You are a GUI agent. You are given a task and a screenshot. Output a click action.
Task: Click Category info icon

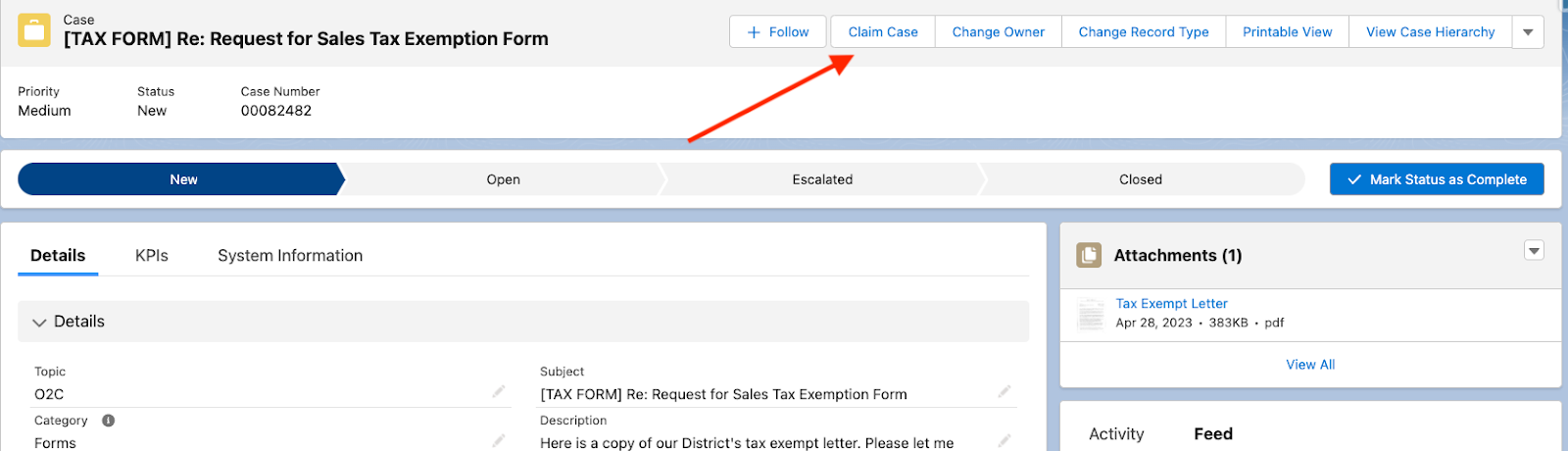pyautogui.click(x=109, y=421)
